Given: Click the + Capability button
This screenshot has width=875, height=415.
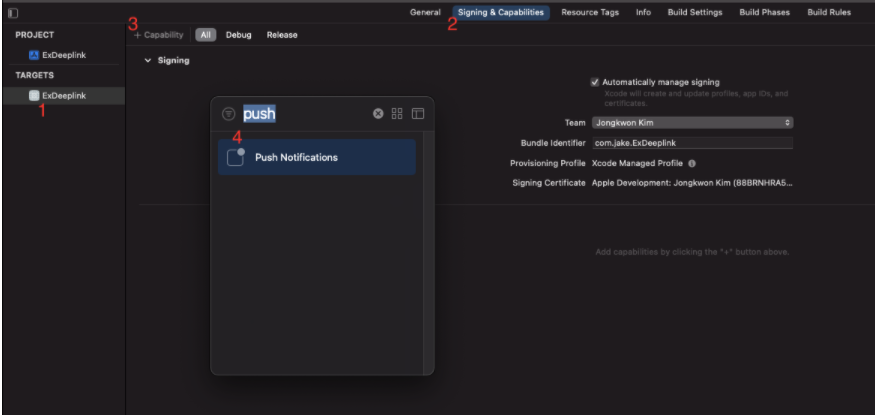Looking at the screenshot, I should pyautogui.click(x=159, y=35).
